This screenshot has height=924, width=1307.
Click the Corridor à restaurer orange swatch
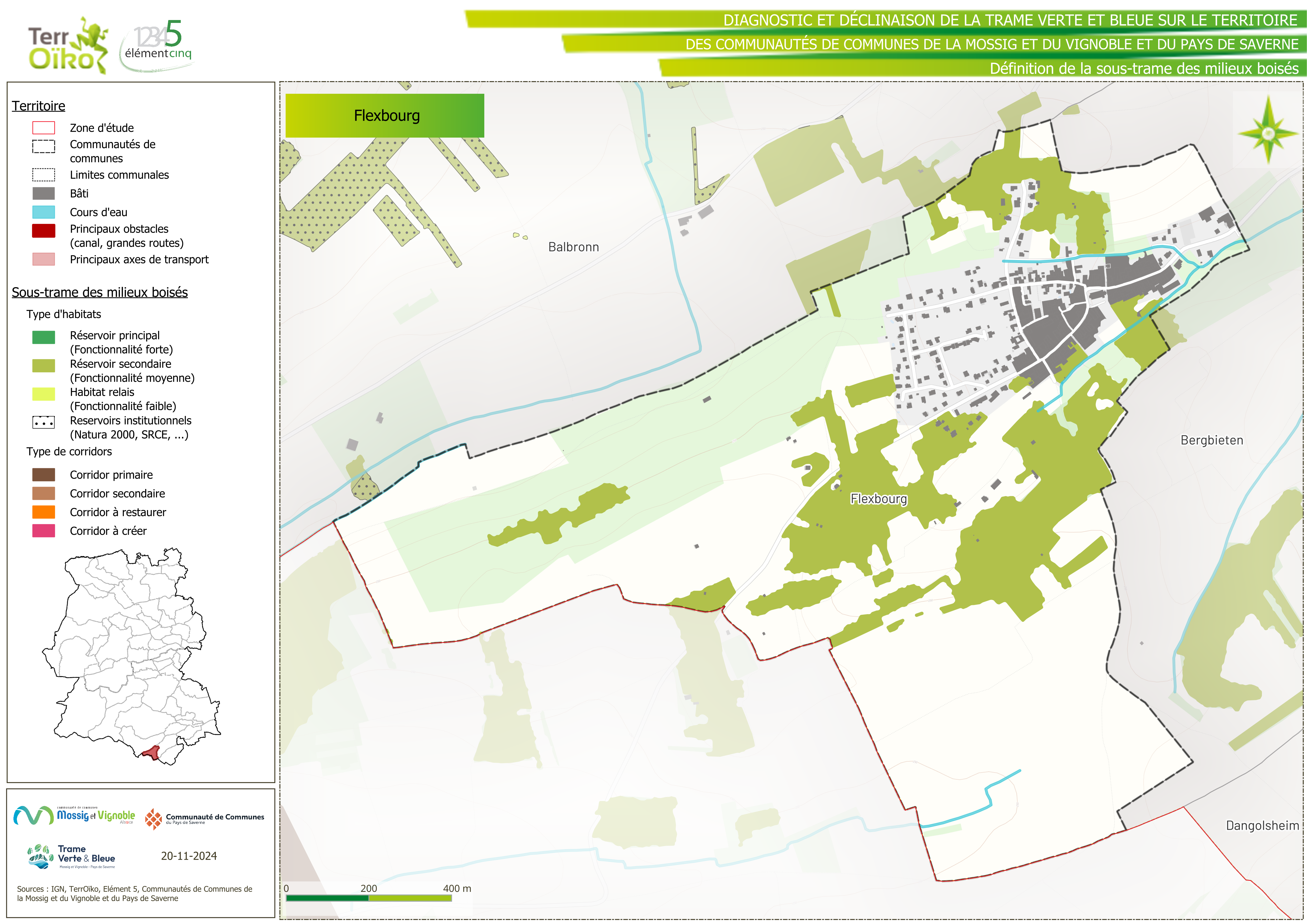coord(44,512)
